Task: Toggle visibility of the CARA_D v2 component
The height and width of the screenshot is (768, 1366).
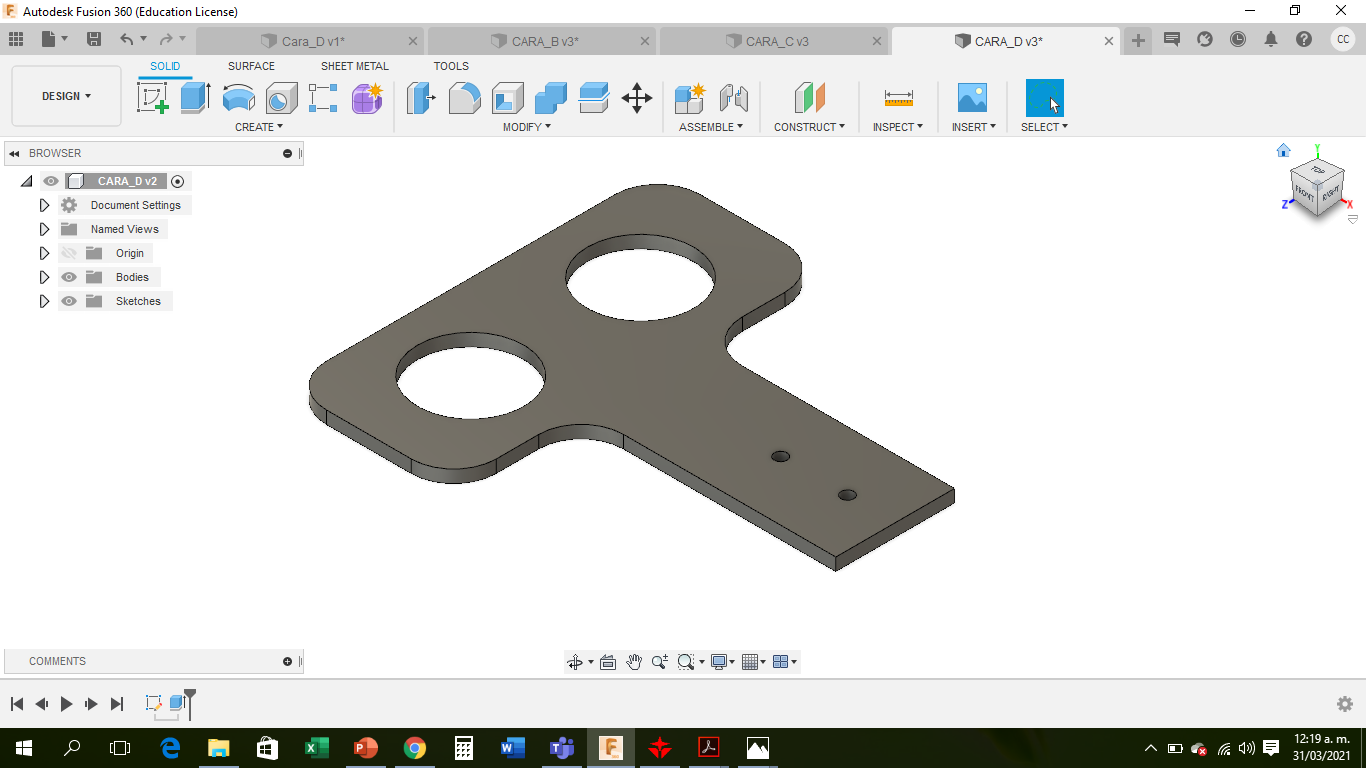Action: [x=51, y=181]
